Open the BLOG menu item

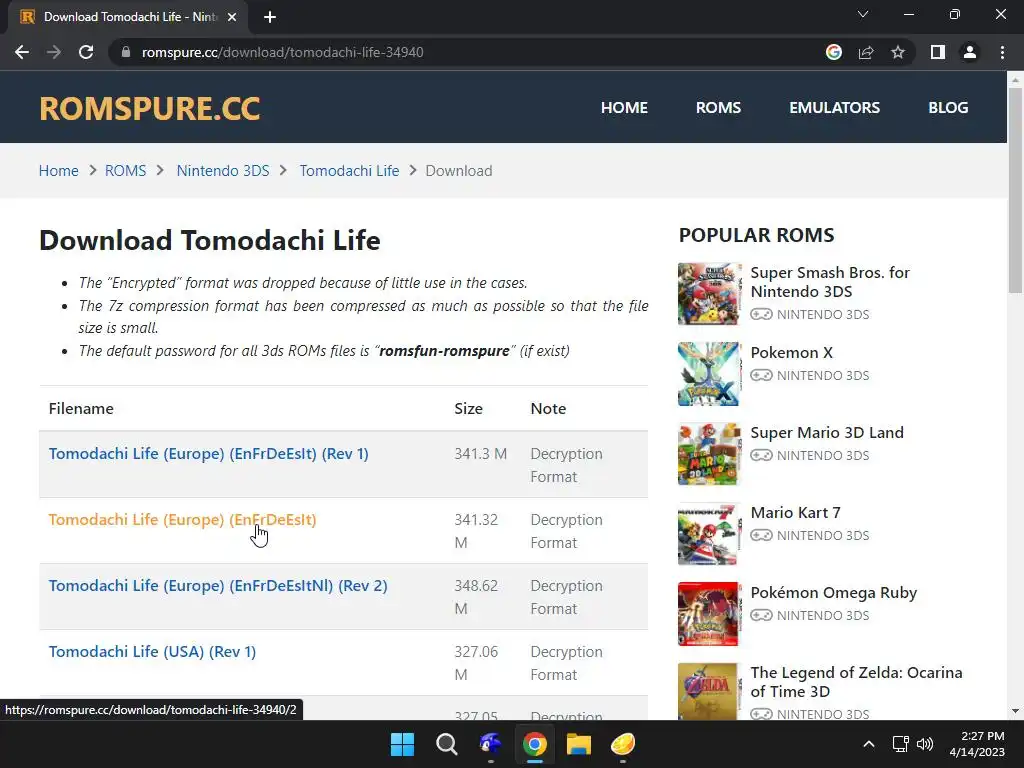click(x=948, y=108)
